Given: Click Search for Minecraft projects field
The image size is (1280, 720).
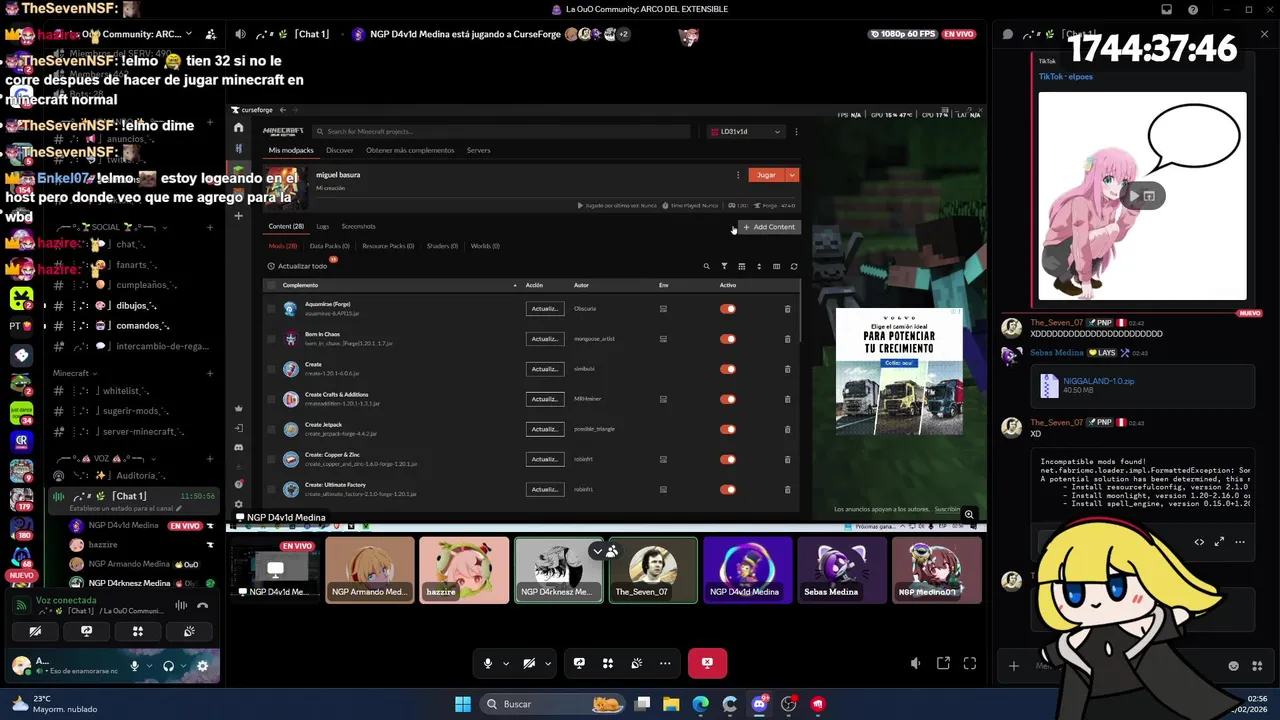Looking at the screenshot, I should (501, 131).
